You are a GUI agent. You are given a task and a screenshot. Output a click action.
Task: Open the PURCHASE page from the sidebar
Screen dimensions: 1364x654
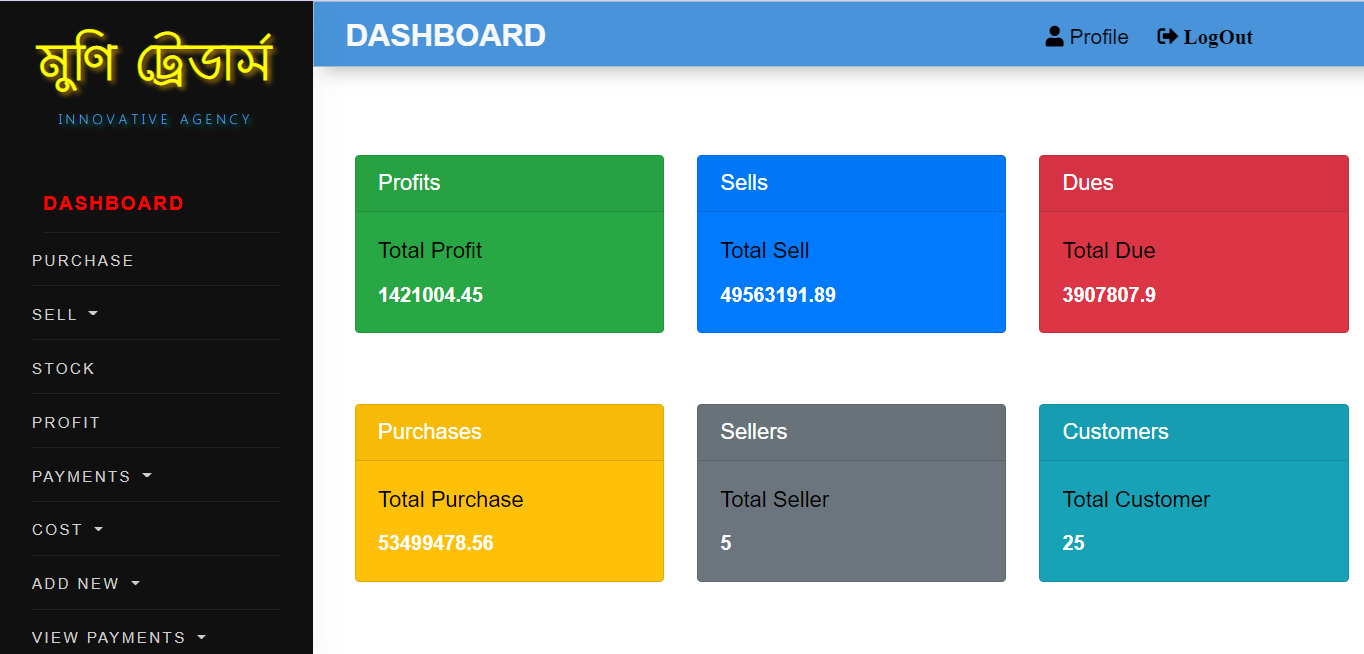point(83,260)
